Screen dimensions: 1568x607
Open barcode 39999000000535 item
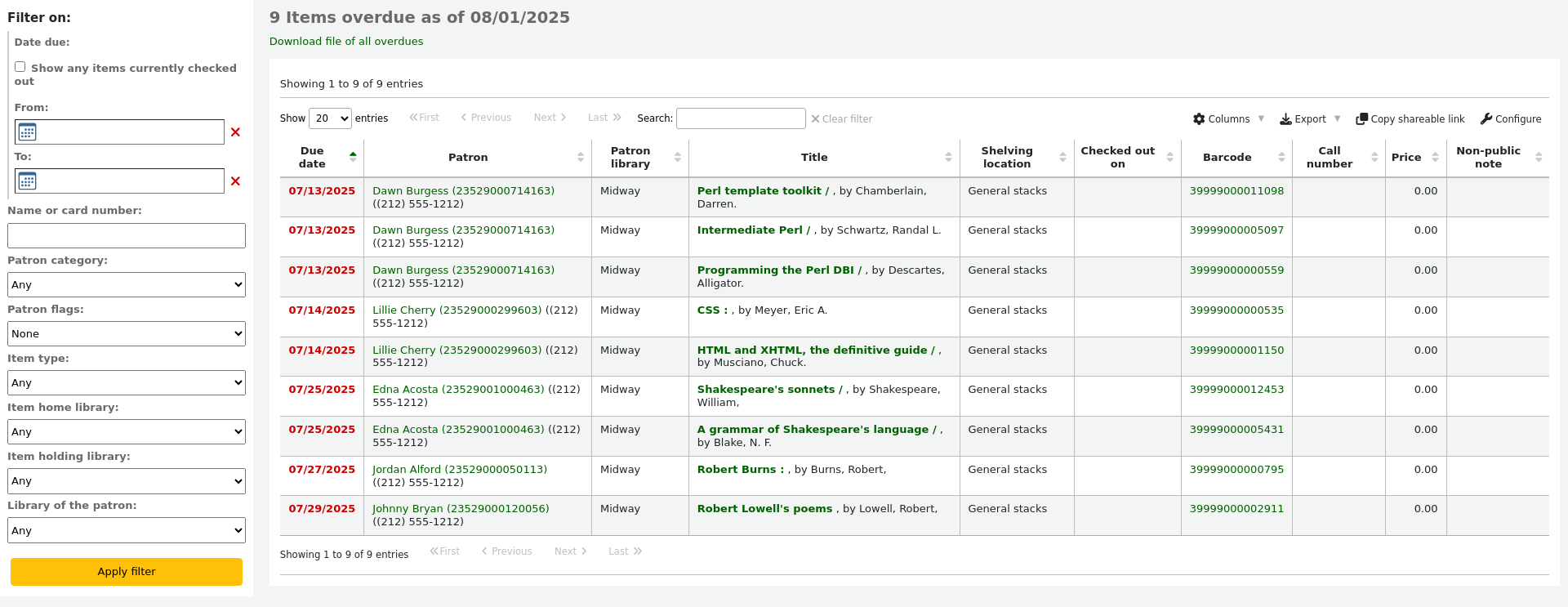coord(1236,310)
